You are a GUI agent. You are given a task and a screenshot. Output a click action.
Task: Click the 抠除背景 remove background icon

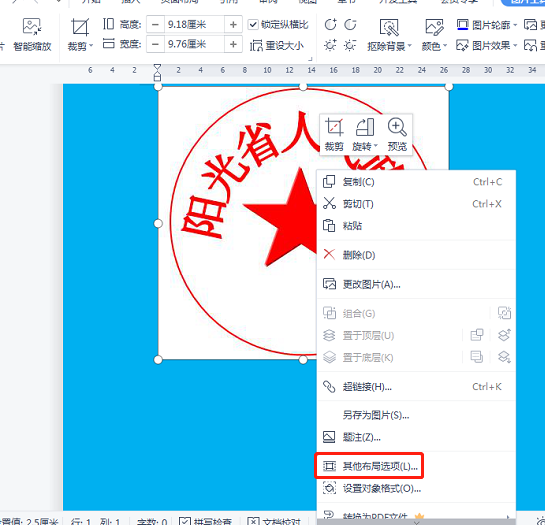pos(389,27)
